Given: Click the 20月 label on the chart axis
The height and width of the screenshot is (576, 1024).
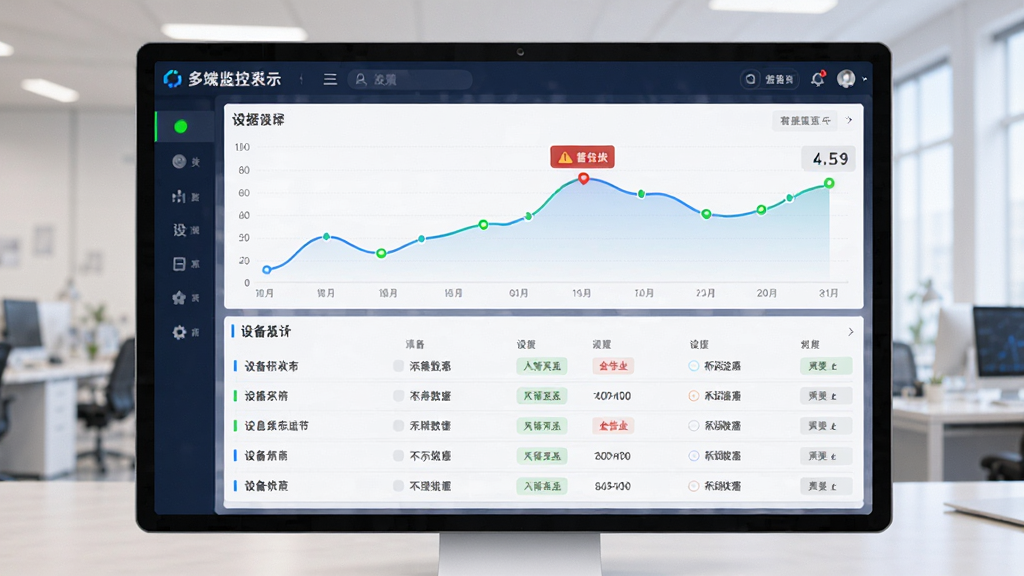Looking at the screenshot, I should tap(767, 293).
